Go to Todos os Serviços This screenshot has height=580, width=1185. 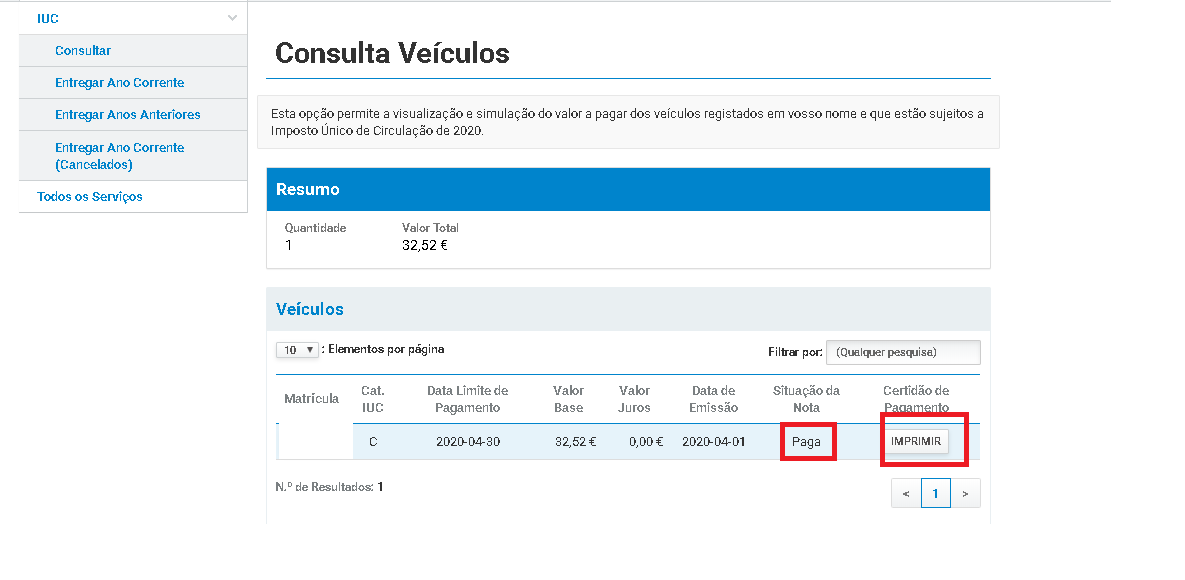(90, 197)
